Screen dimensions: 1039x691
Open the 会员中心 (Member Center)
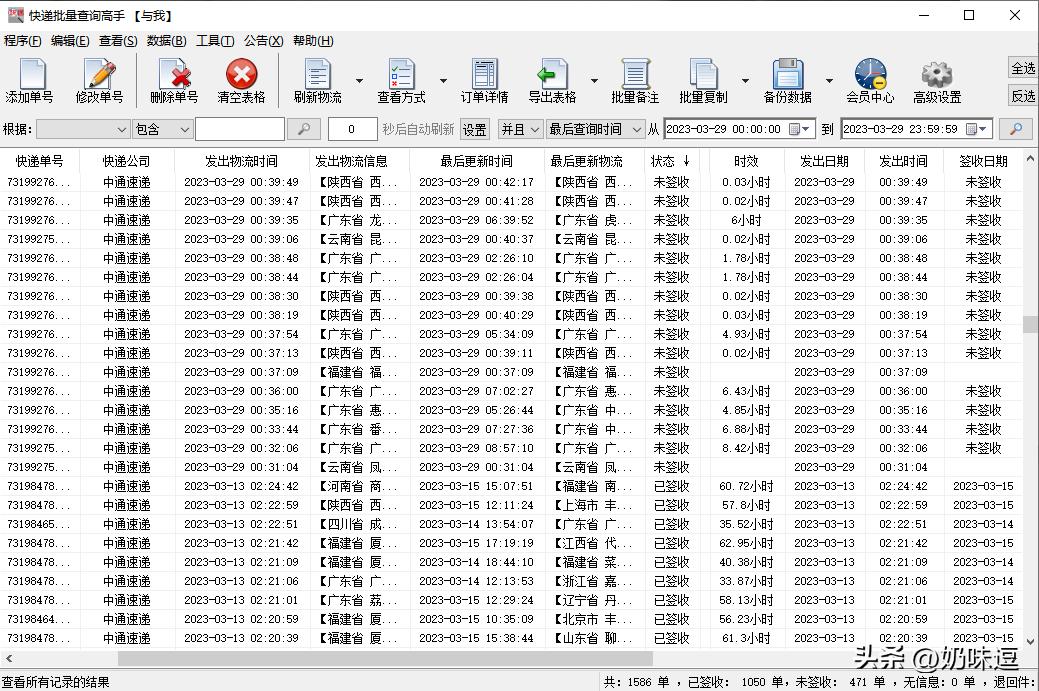pos(869,80)
